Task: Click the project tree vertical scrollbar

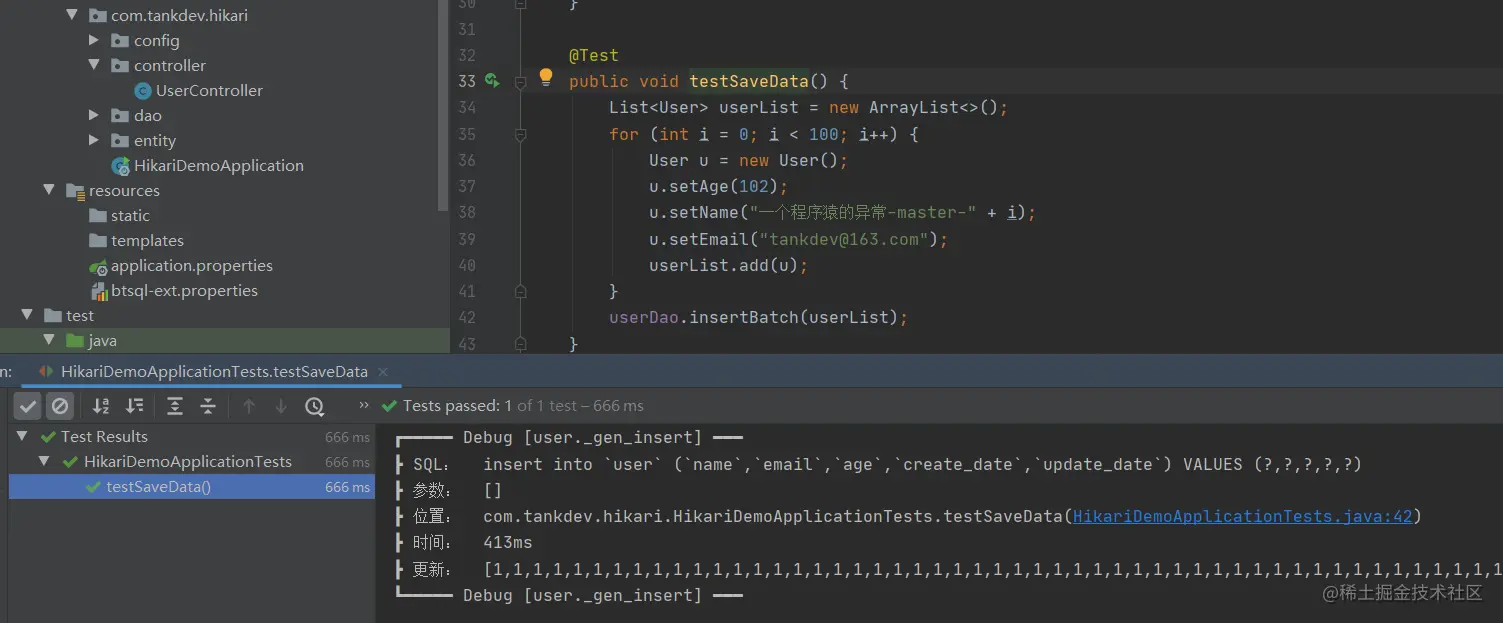Action: click(x=444, y=105)
